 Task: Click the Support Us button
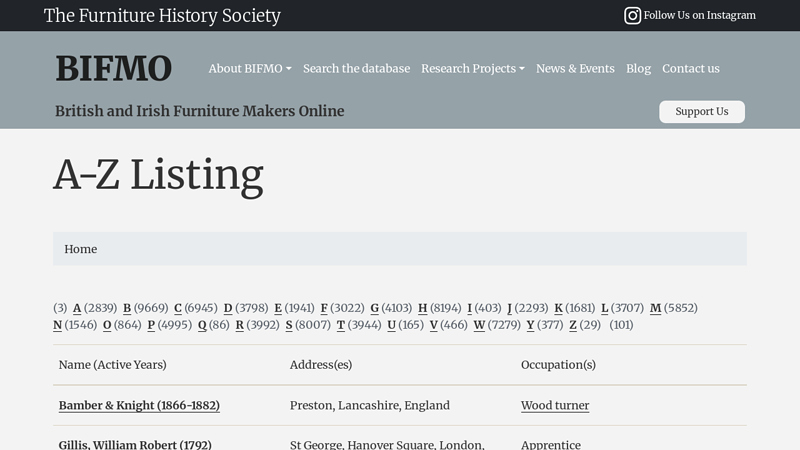[702, 111]
